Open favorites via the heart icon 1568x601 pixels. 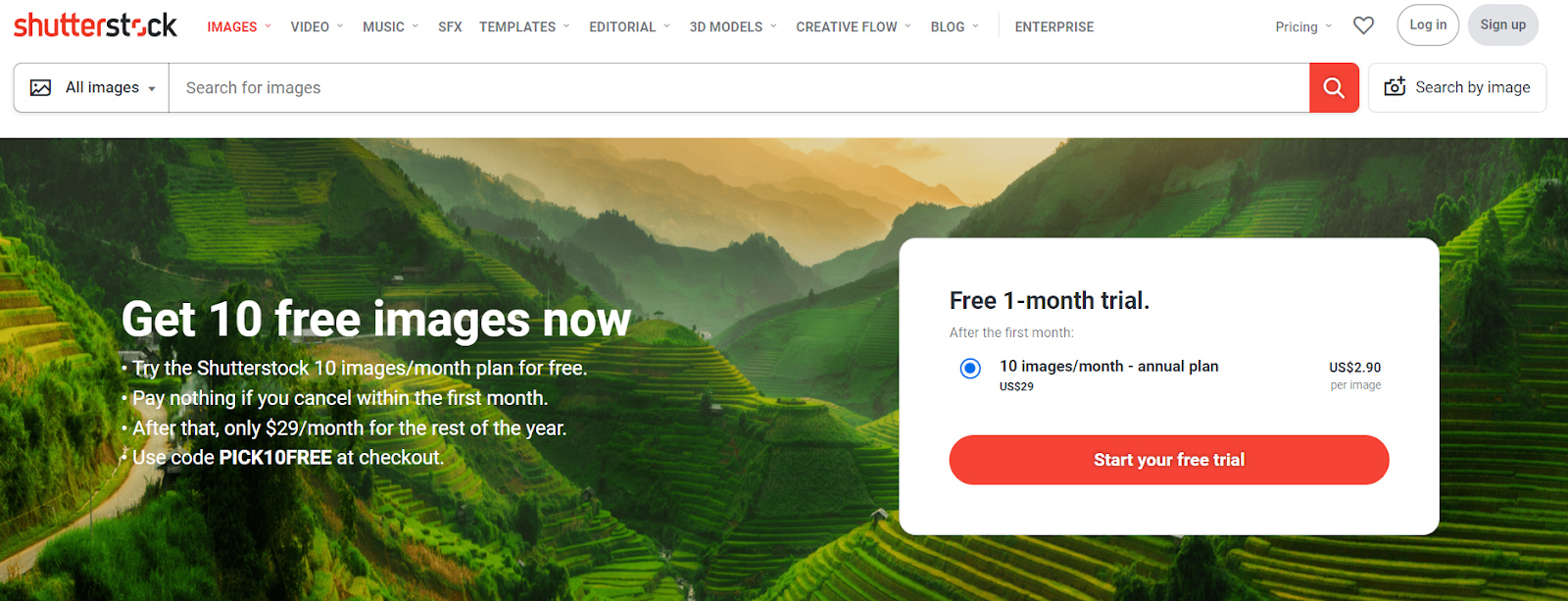click(x=1363, y=25)
